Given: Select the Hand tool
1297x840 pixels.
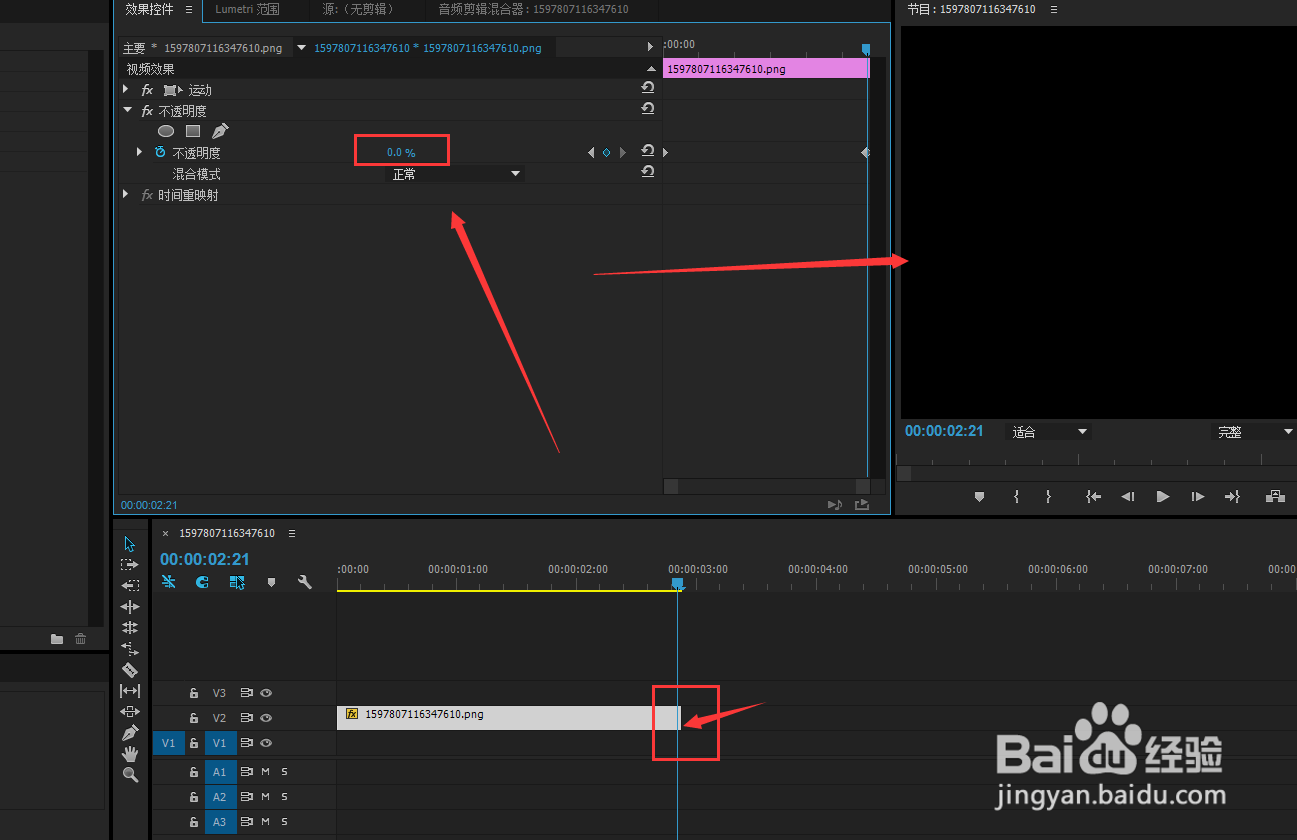Looking at the screenshot, I should [x=130, y=754].
